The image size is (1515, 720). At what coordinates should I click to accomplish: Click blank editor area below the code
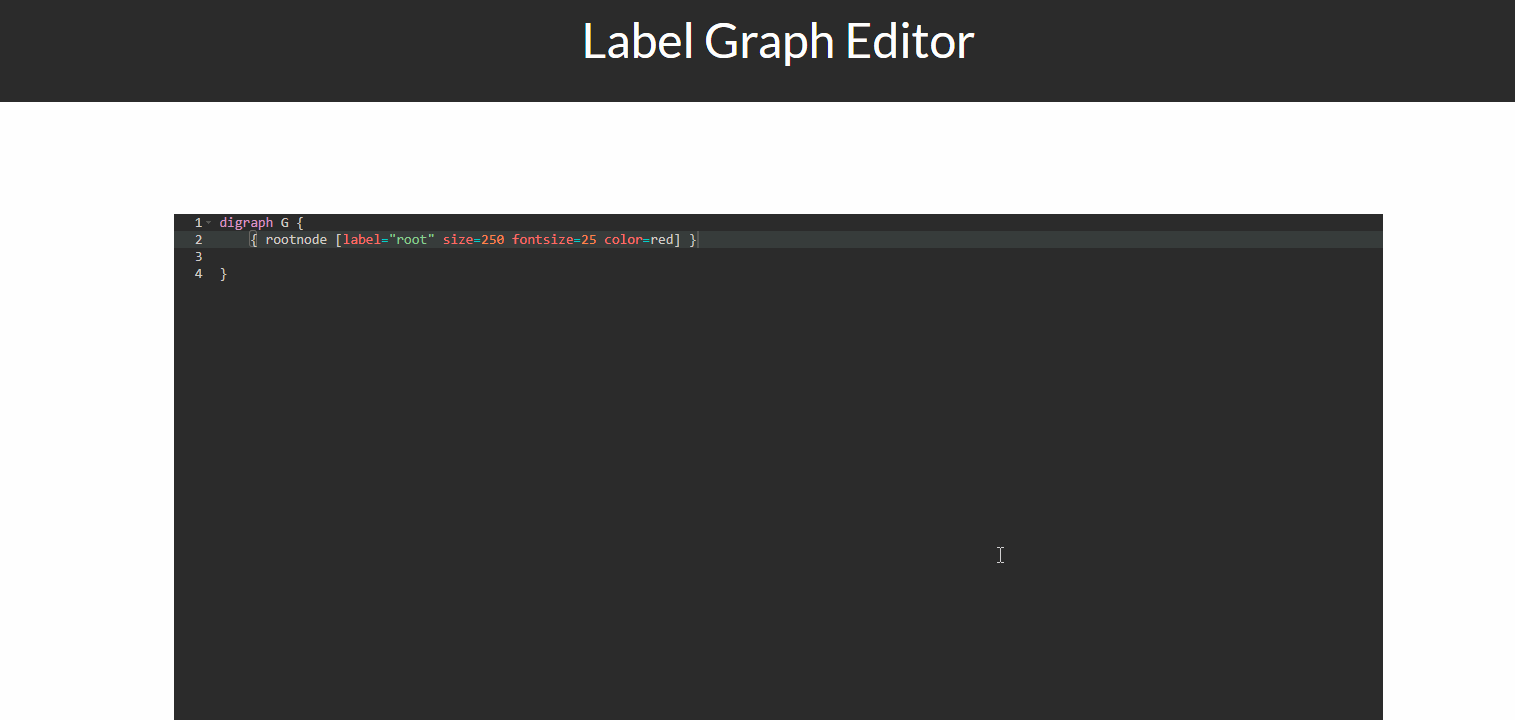700,450
